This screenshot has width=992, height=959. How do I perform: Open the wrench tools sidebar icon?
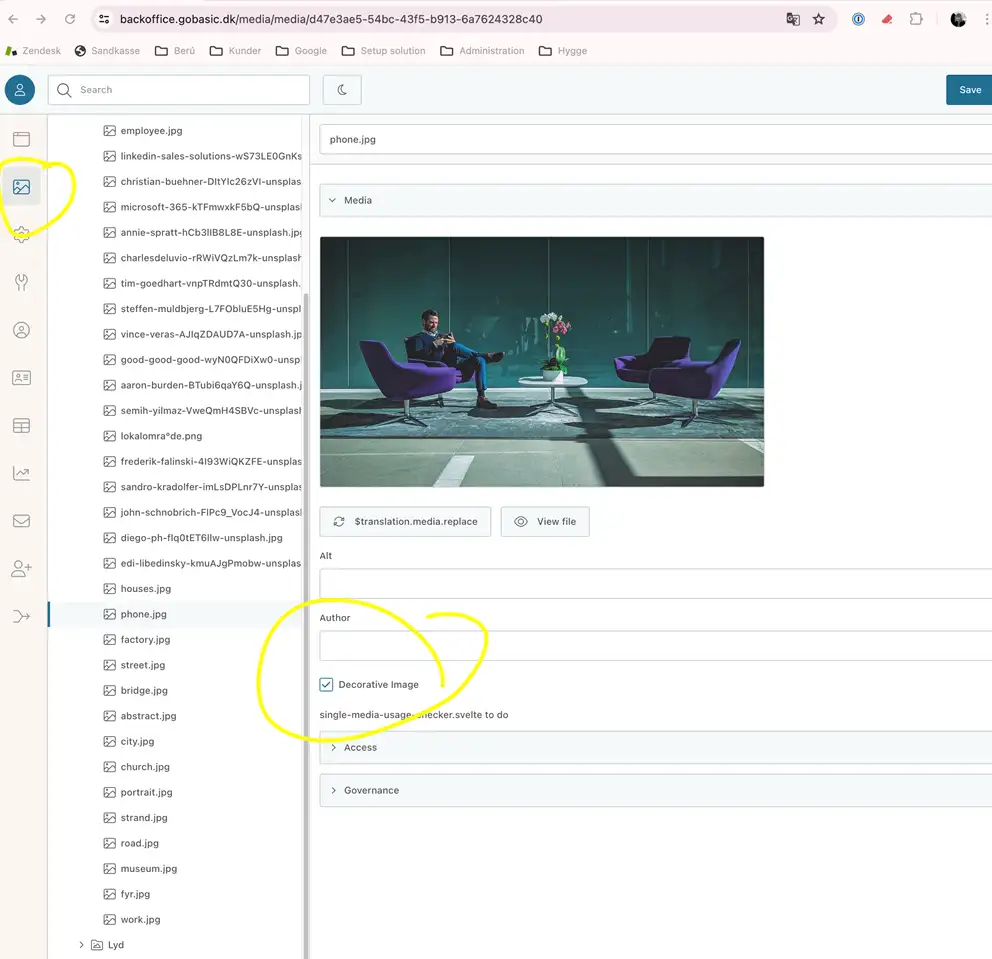point(21,283)
